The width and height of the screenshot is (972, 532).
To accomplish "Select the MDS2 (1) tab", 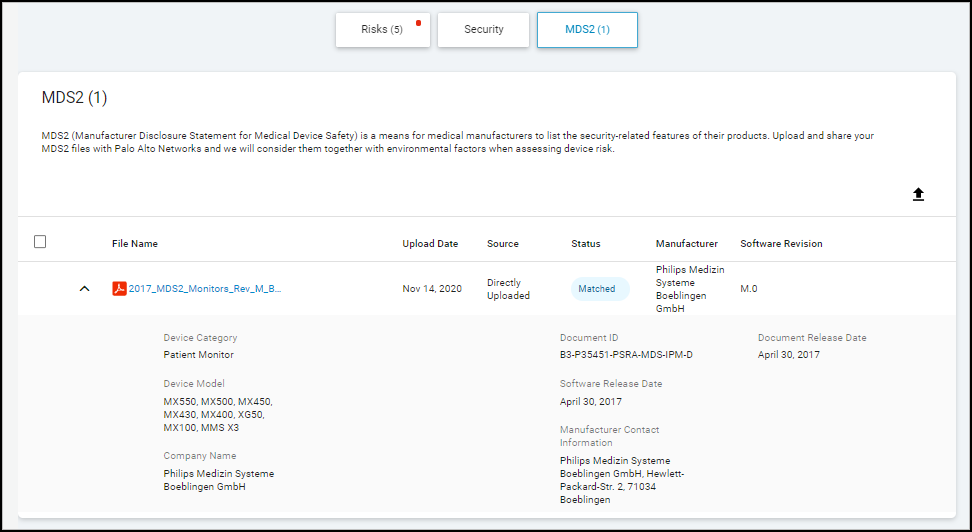I will tap(587, 30).
